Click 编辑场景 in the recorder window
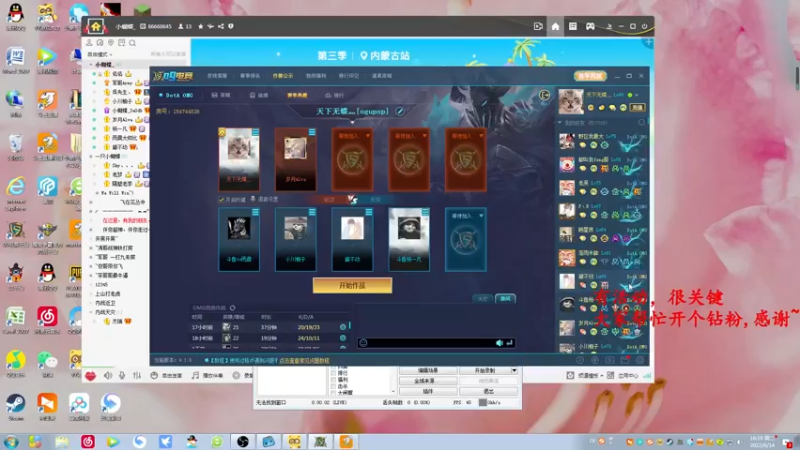Screen dimensions: 800x450 click(x=428, y=370)
